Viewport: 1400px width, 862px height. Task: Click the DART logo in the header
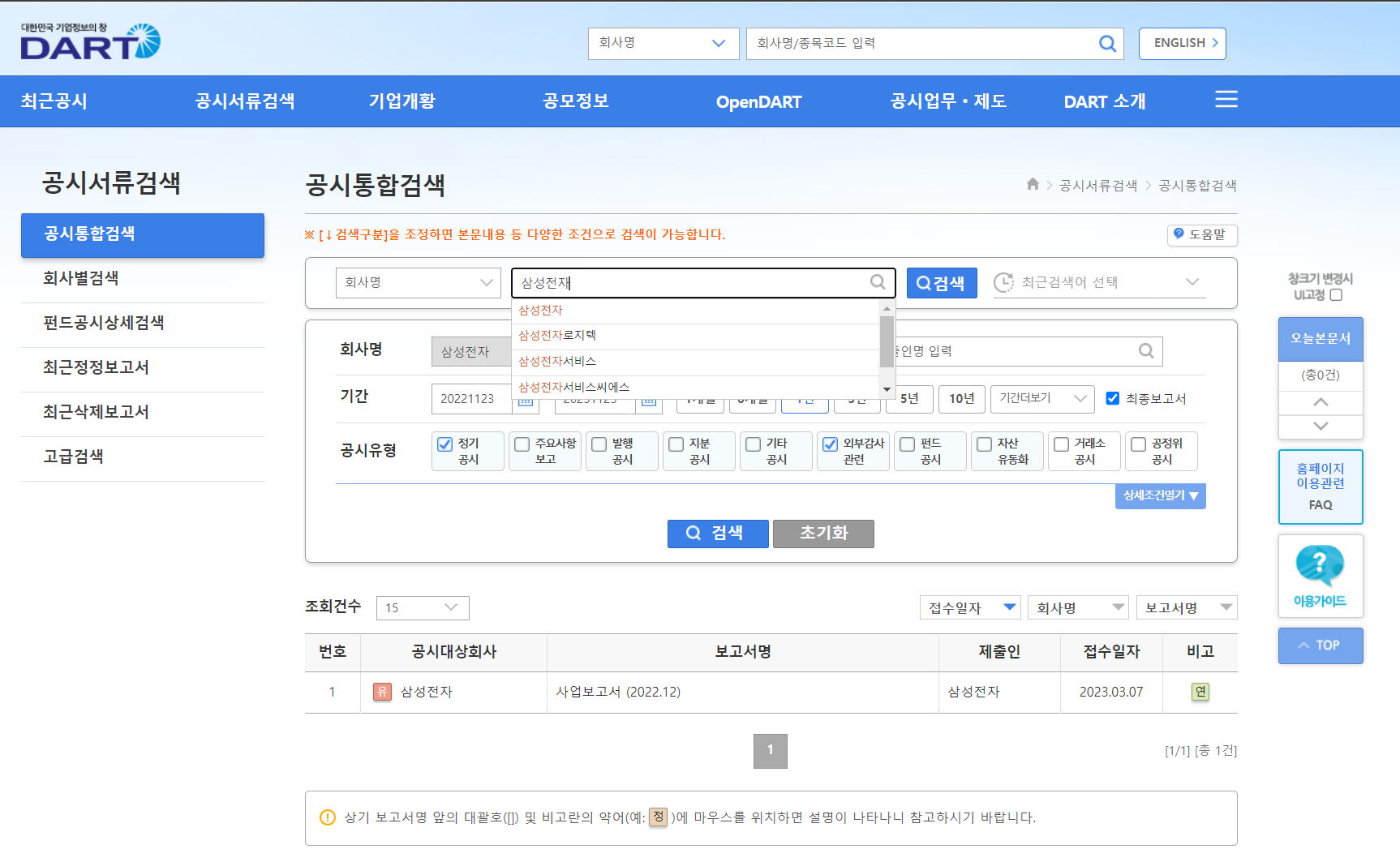click(x=90, y=41)
